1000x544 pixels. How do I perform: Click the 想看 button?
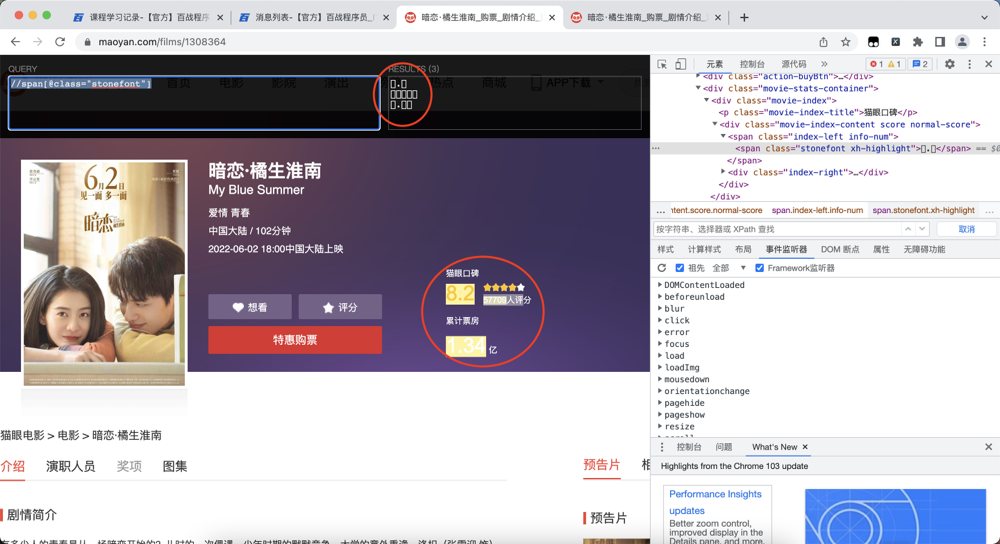(250, 307)
